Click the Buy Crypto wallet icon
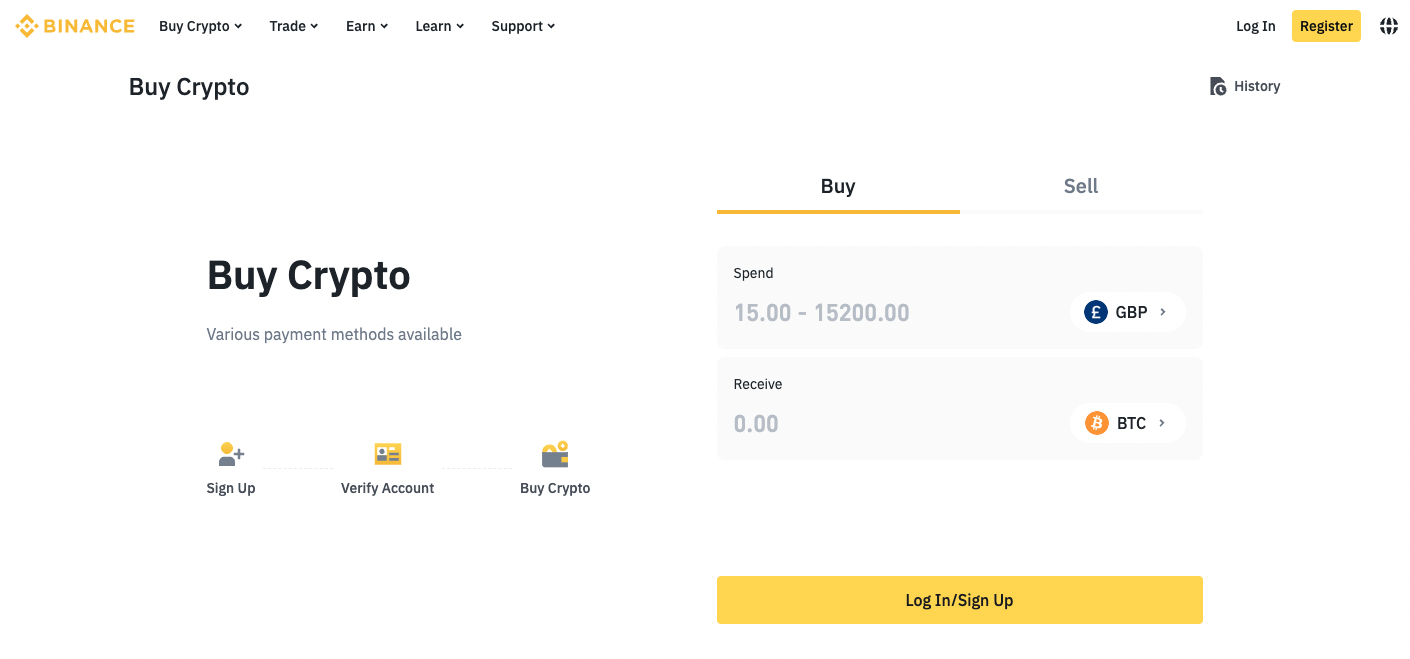Viewport: 1410px width, 659px height. (x=555, y=454)
